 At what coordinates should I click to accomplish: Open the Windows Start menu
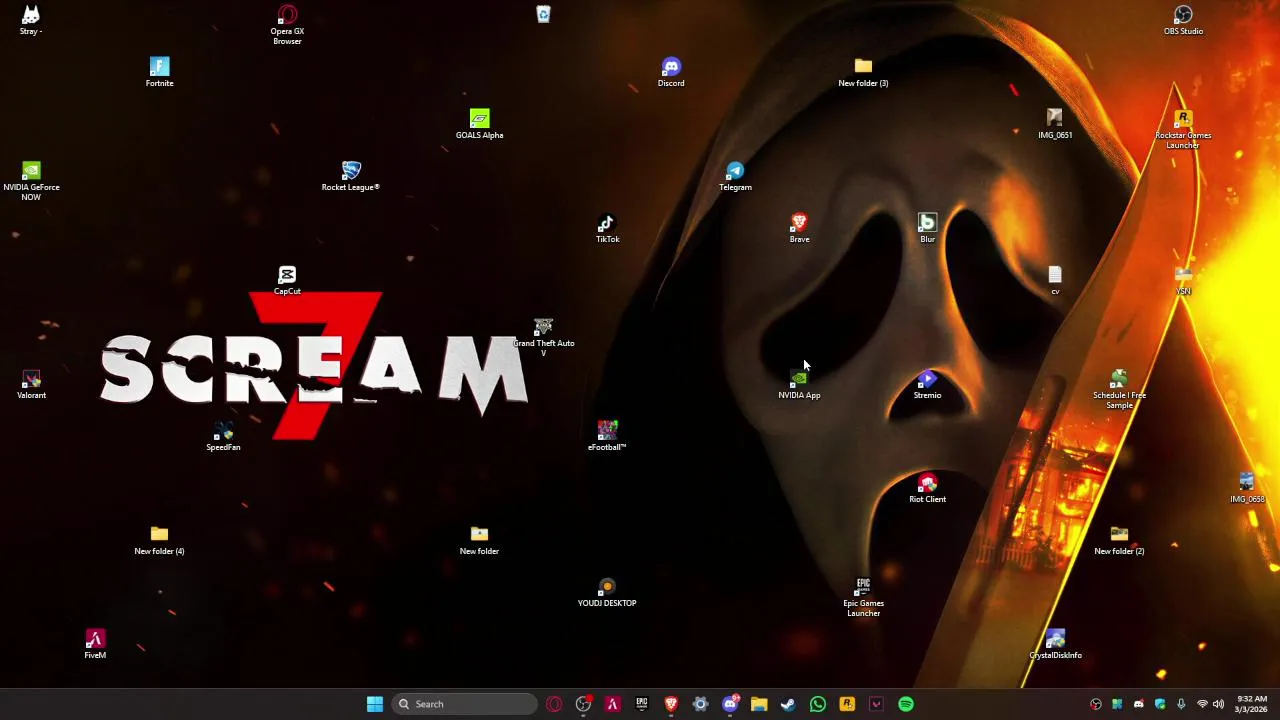[x=375, y=704]
